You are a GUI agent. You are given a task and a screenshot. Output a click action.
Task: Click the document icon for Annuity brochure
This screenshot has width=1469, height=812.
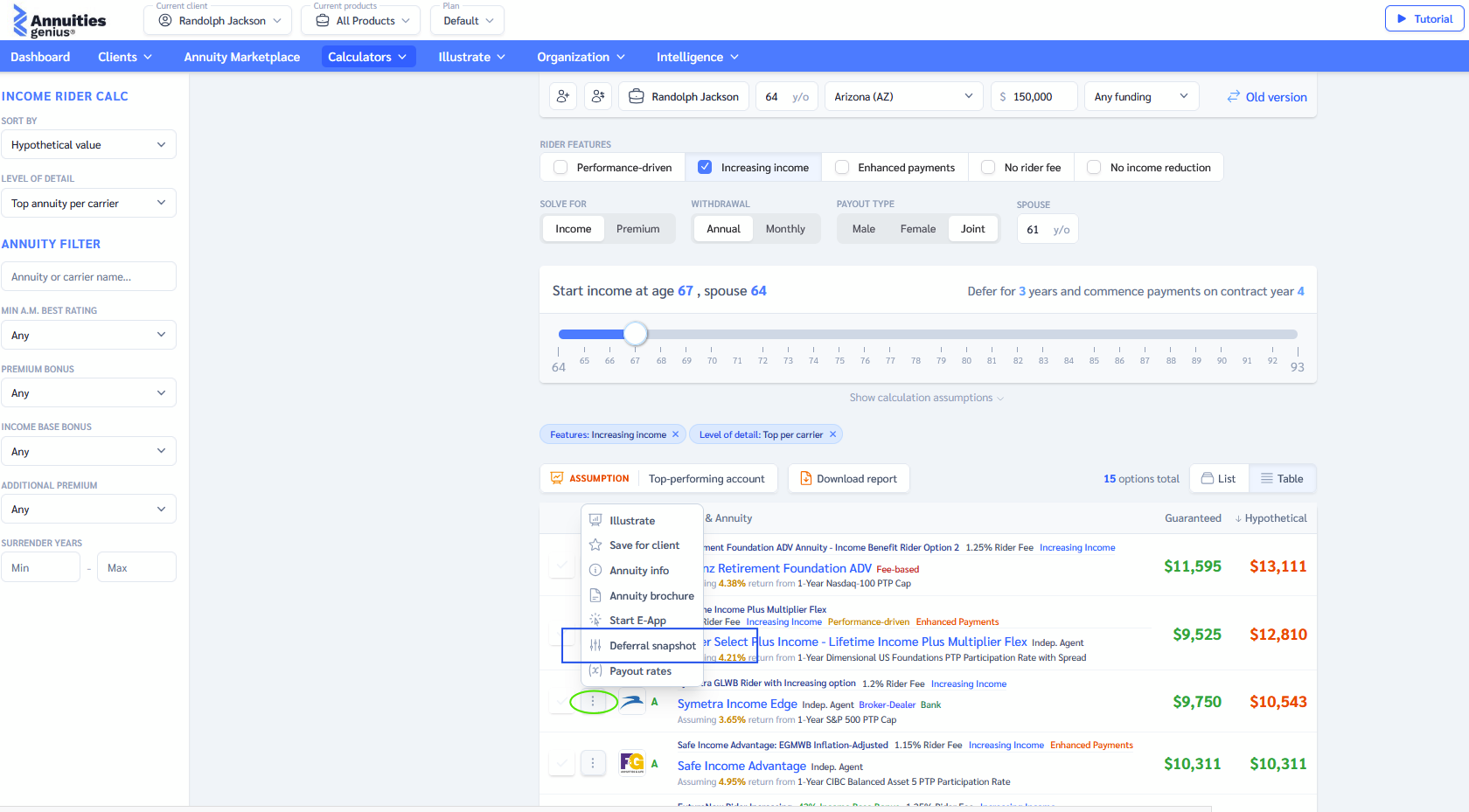coord(595,595)
